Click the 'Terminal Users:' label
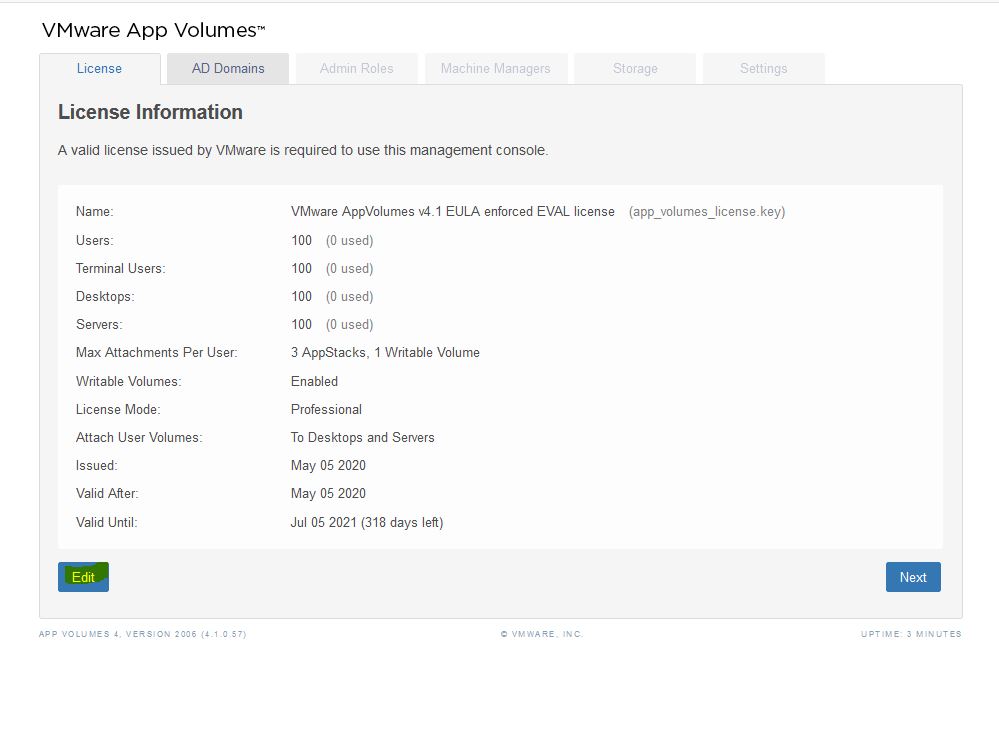Viewport: 999px width, 750px height. tap(120, 268)
